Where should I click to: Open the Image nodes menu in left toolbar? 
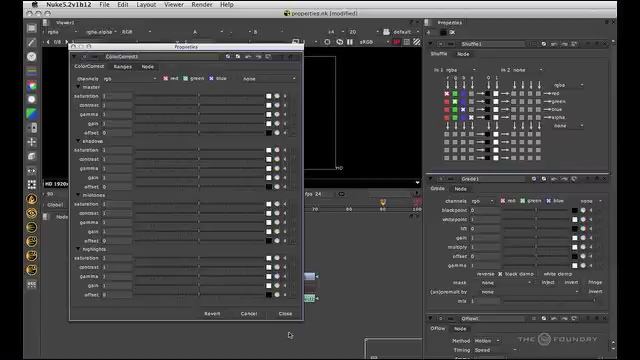(31, 28)
